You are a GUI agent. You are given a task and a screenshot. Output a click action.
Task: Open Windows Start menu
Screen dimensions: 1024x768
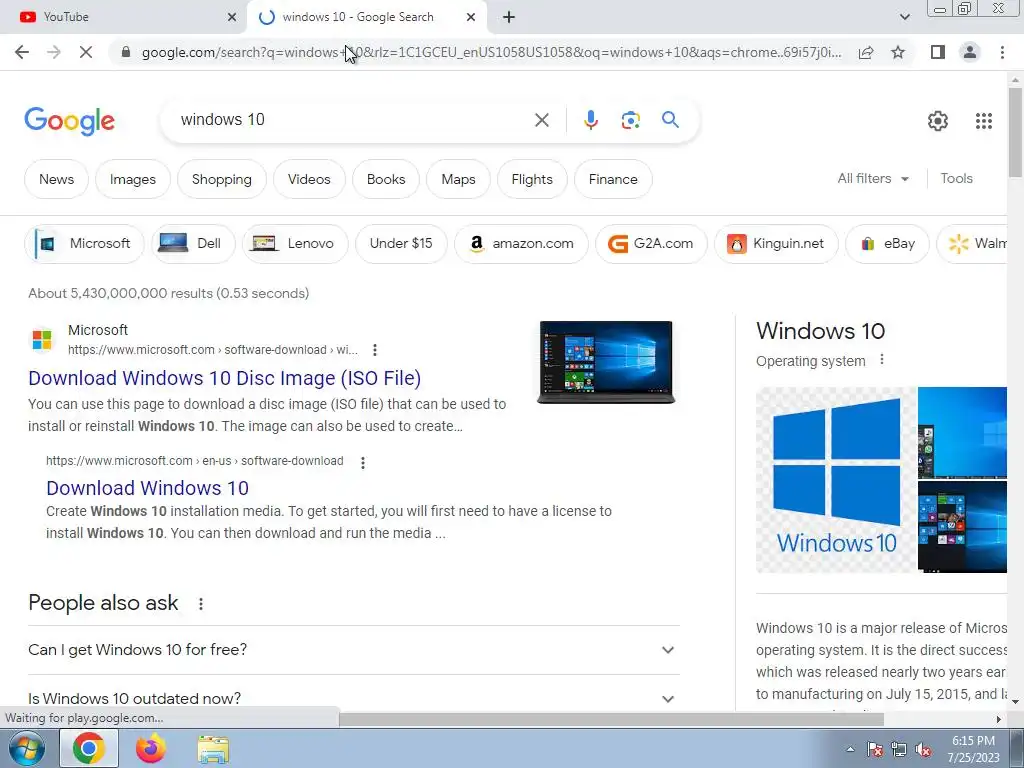[25, 748]
